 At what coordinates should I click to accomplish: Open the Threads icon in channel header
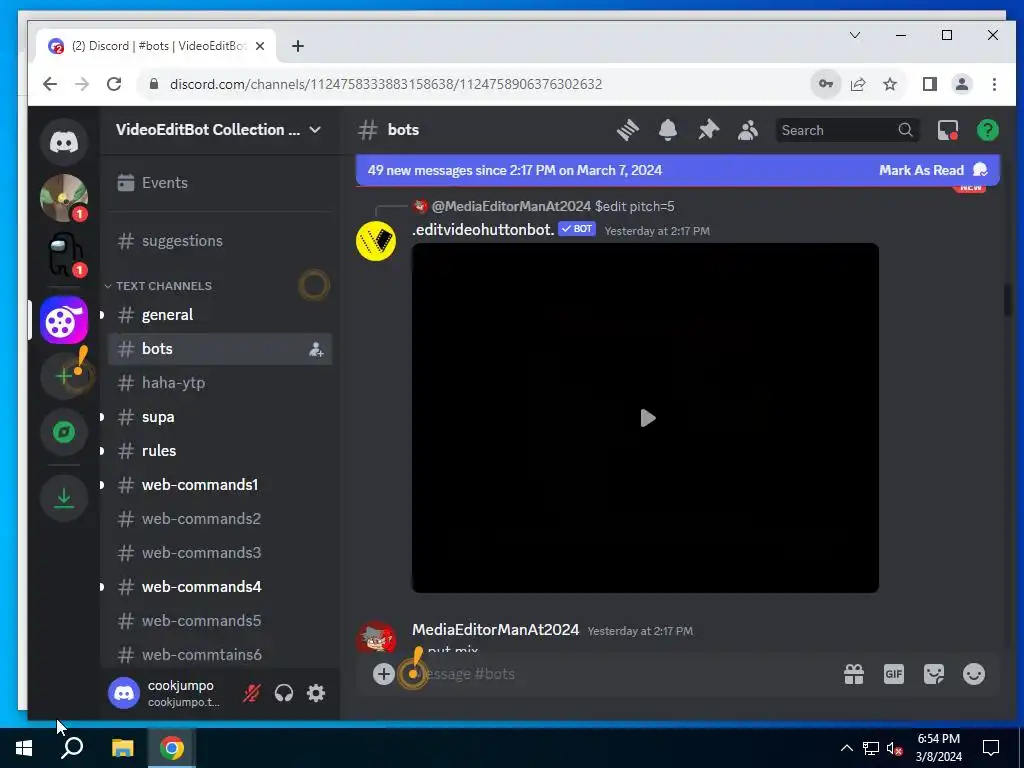click(628, 130)
